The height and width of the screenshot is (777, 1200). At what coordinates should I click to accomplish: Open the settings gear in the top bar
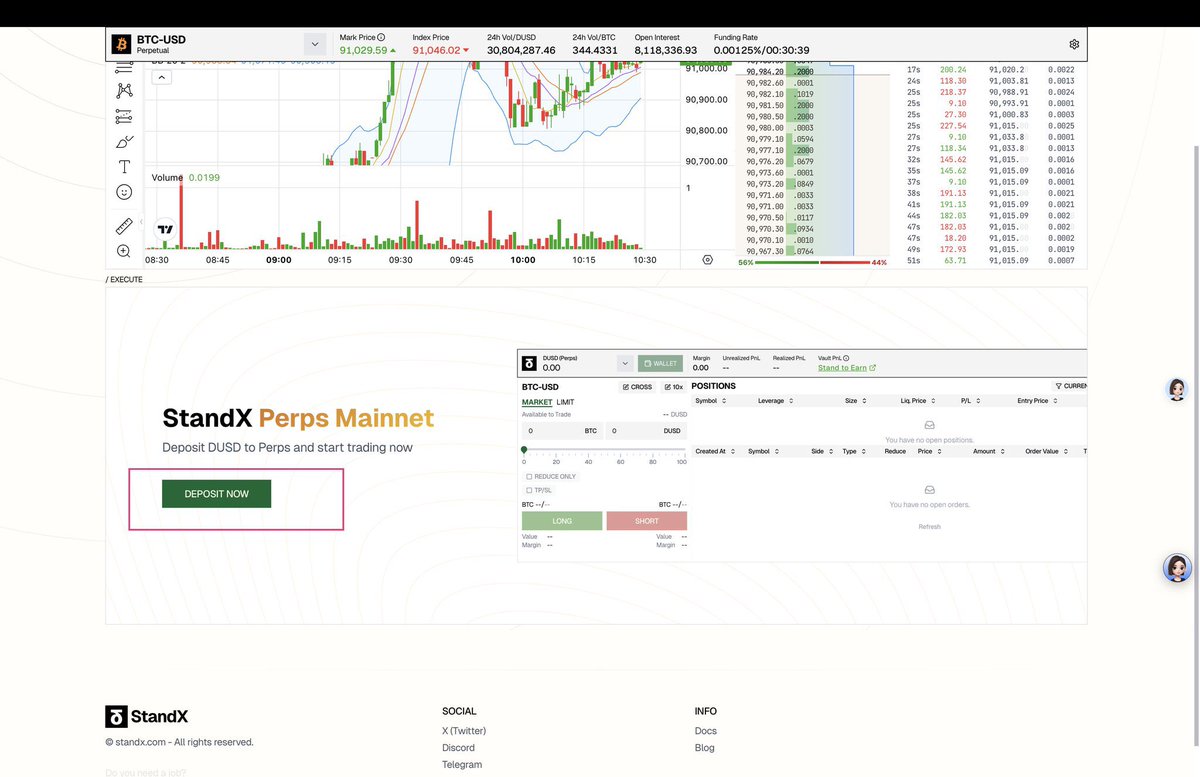[x=1074, y=44]
